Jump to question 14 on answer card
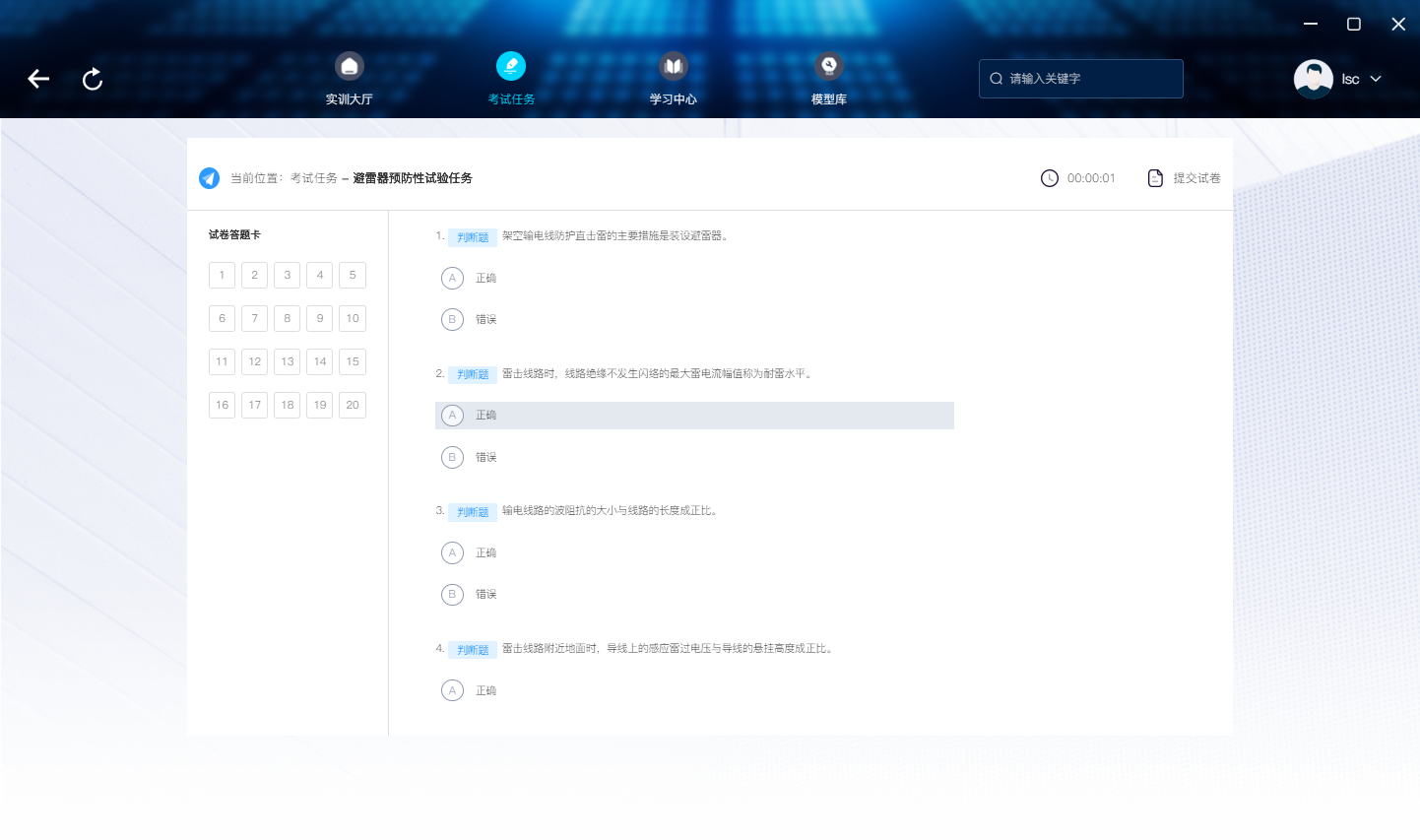 [x=319, y=361]
